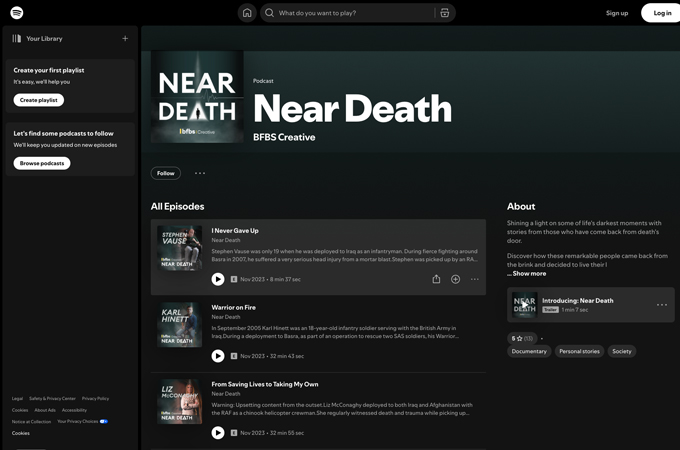Open the Stephen Vause episode thumbnail

(x=180, y=248)
